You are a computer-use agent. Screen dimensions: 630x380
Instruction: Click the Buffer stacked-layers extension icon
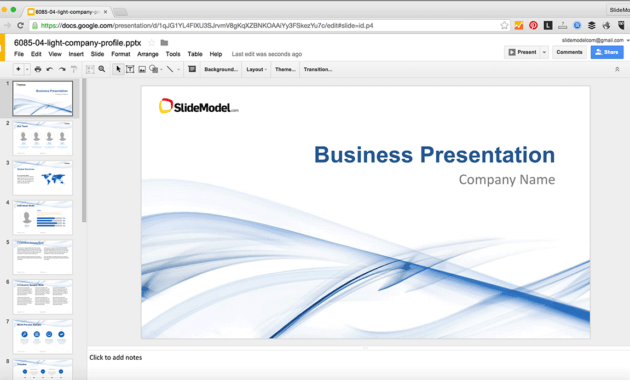tap(591, 25)
